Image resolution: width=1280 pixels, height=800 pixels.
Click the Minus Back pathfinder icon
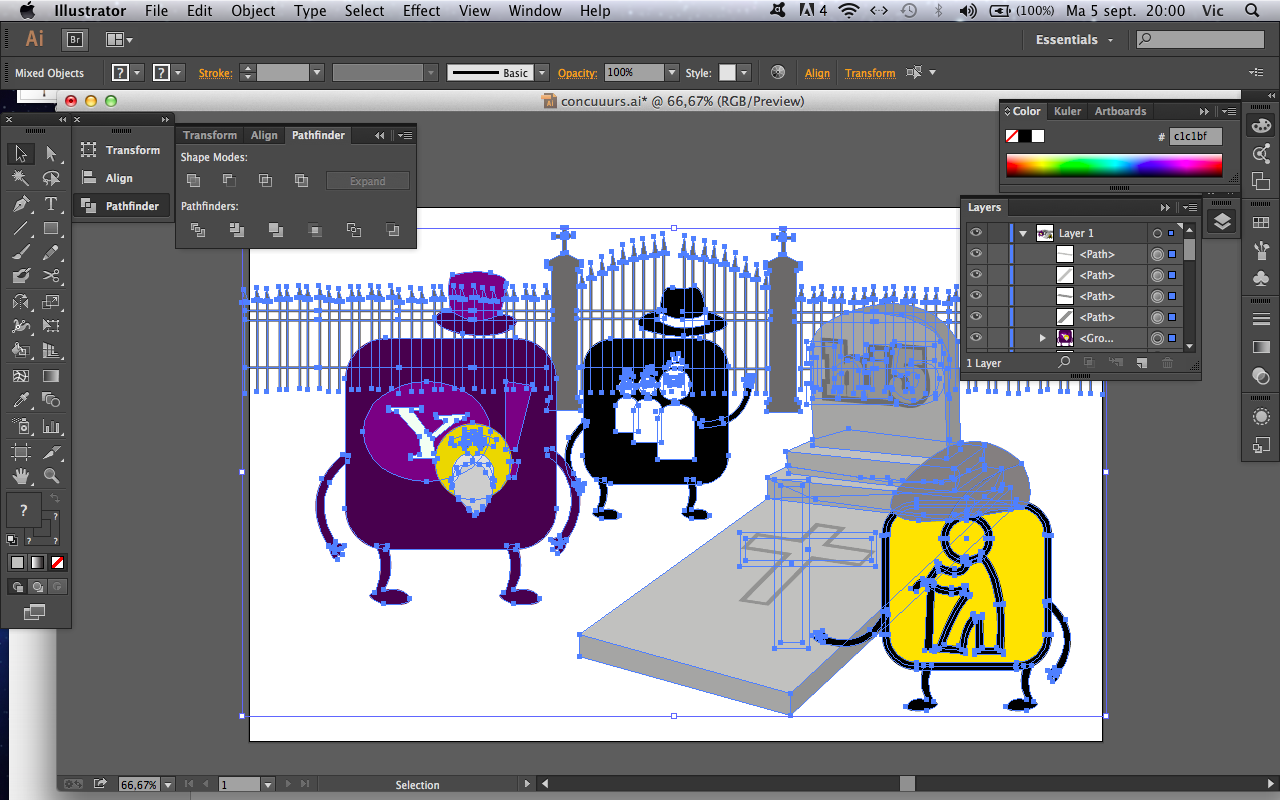click(x=392, y=230)
